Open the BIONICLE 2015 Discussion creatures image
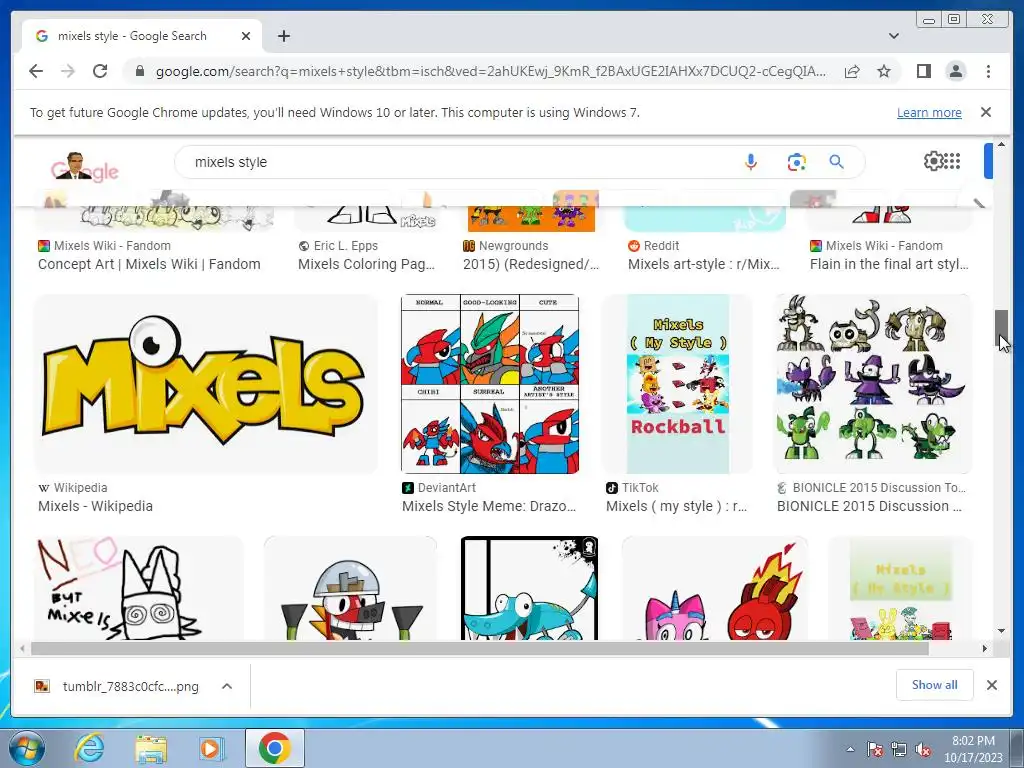The width and height of the screenshot is (1024, 768). coord(872,384)
